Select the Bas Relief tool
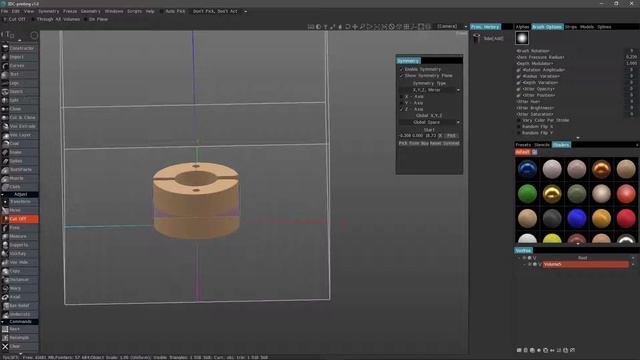Screen dimensions: 640x360 click(x=20, y=306)
